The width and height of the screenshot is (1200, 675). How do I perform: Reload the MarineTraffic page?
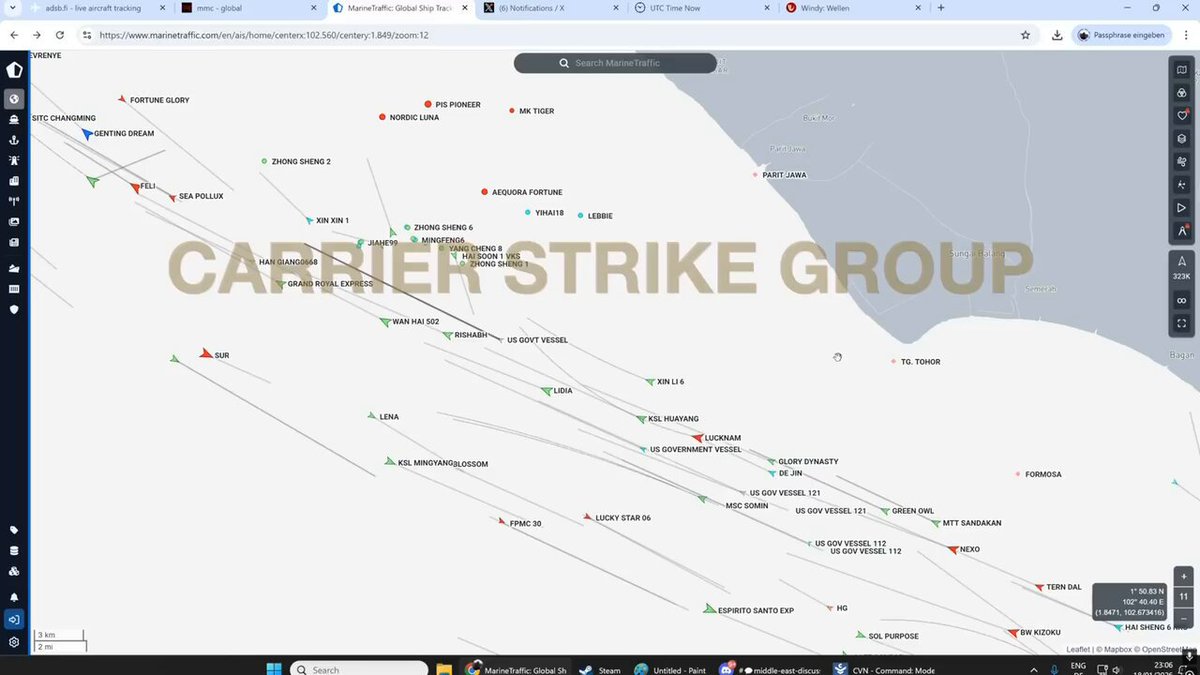coord(60,35)
